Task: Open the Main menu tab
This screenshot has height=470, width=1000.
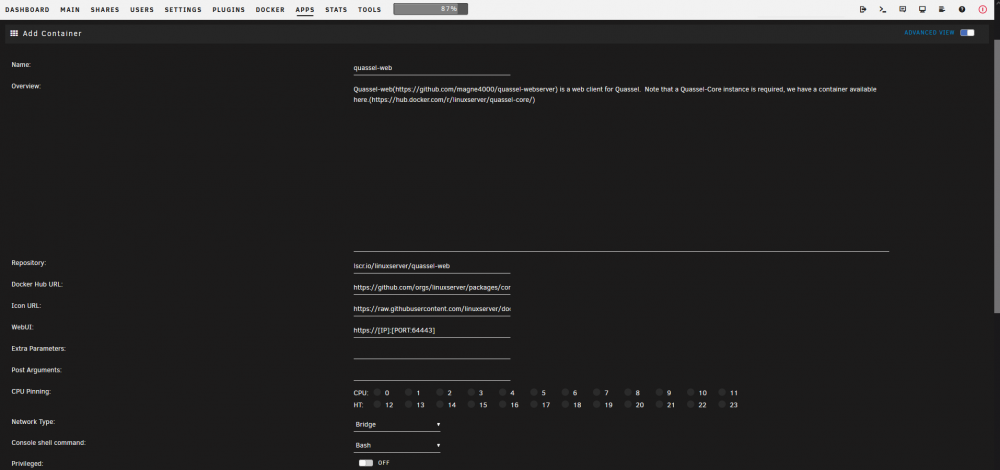Action: click(x=70, y=10)
